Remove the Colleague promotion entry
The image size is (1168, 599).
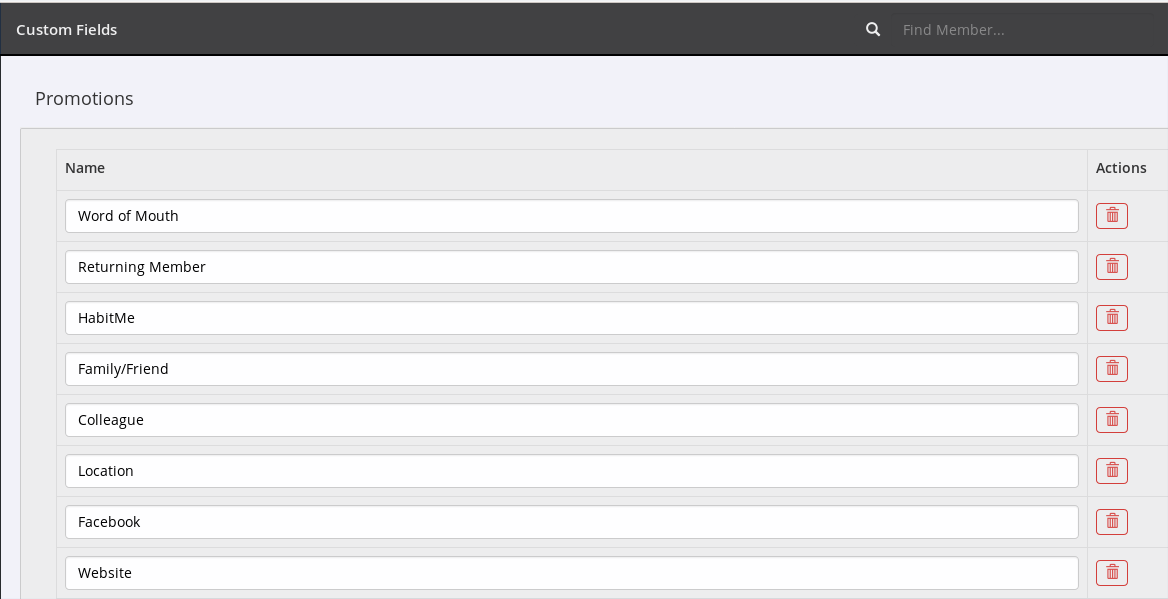tap(1111, 420)
